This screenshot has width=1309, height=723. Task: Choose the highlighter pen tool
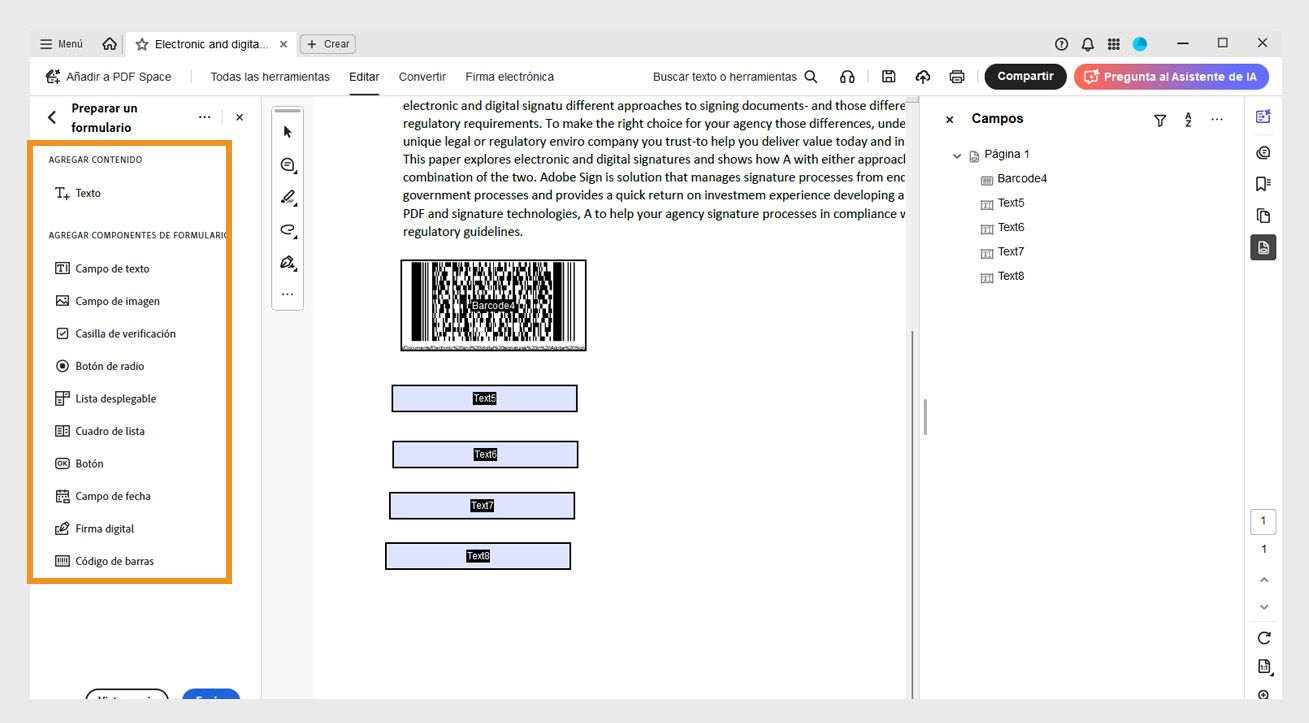coord(288,197)
